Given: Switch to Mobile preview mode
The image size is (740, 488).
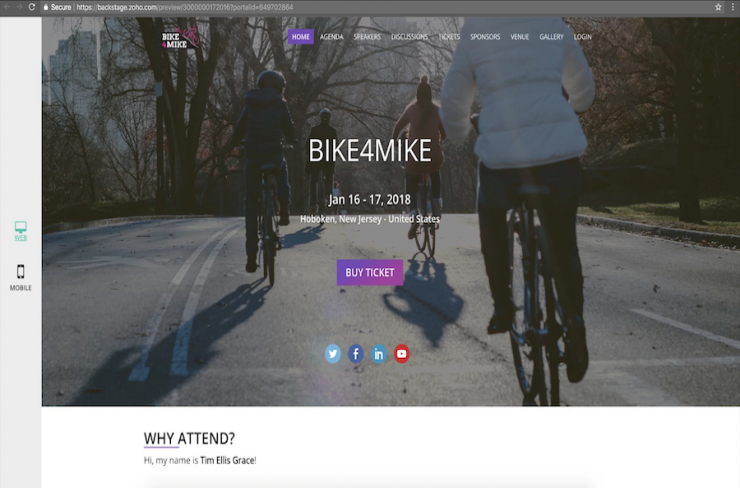Looking at the screenshot, I should pyautogui.click(x=20, y=278).
